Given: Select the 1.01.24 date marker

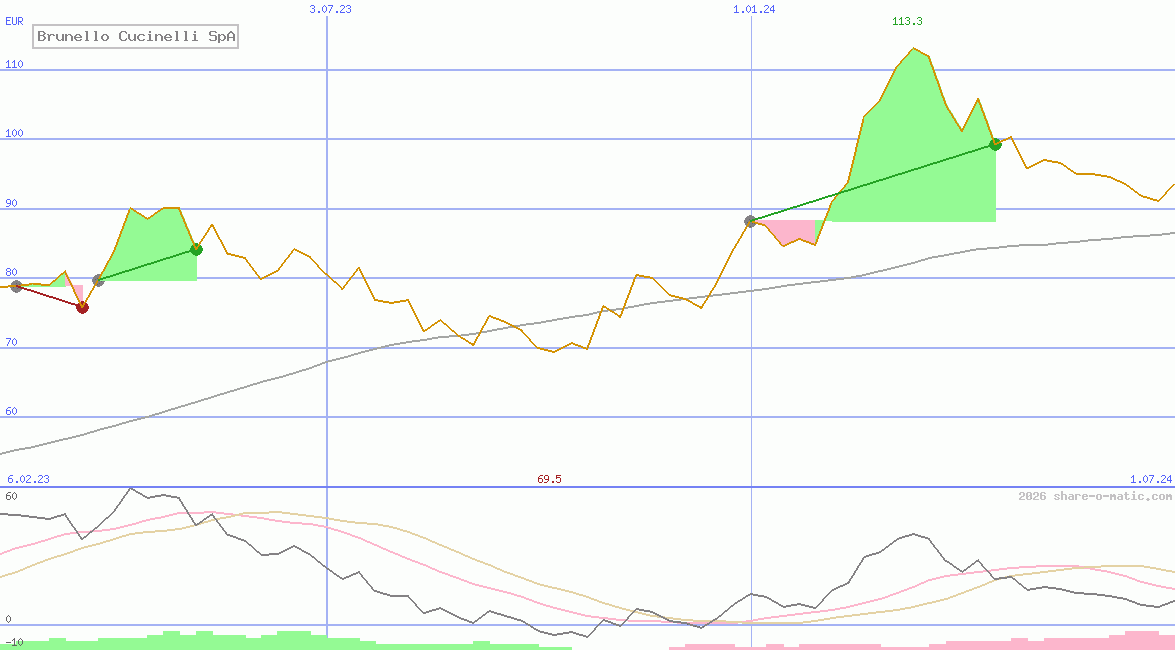Looking at the screenshot, I should tap(753, 9).
